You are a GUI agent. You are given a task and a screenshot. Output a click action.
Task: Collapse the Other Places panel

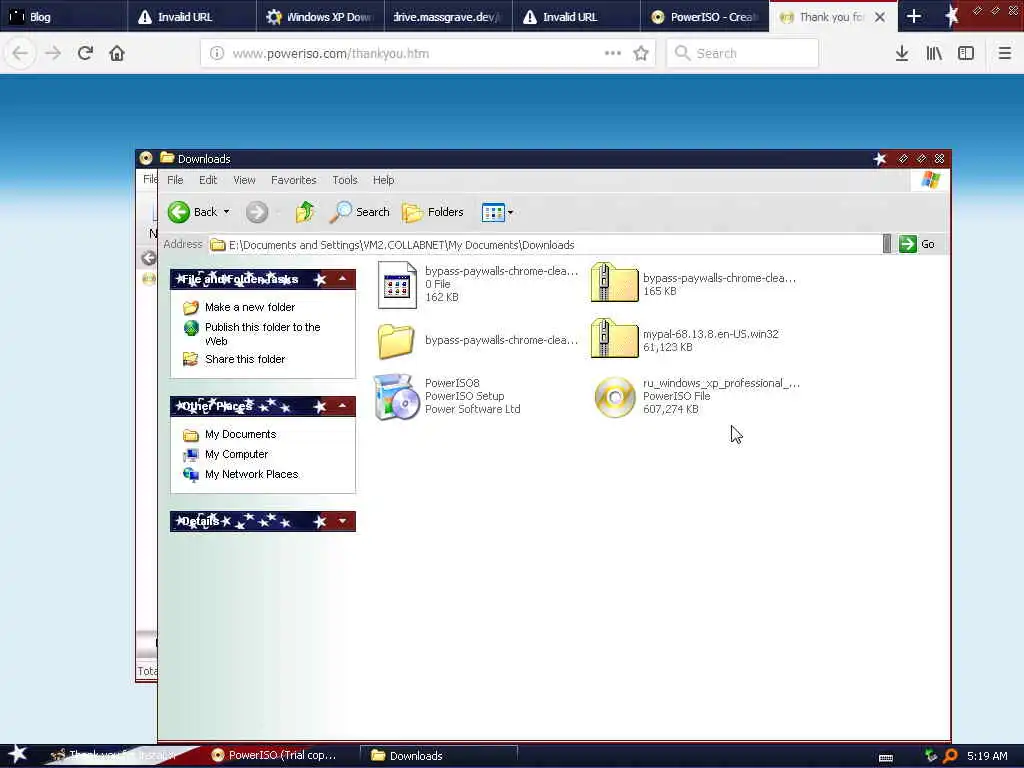point(342,406)
